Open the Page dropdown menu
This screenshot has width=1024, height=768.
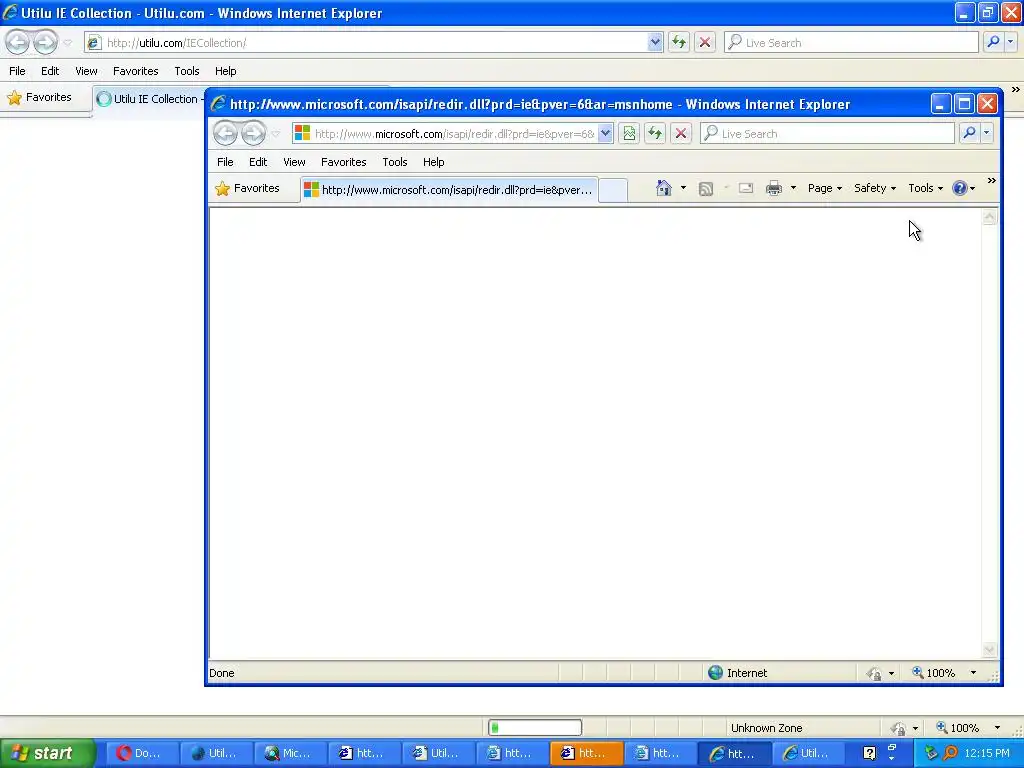pyautogui.click(x=825, y=188)
